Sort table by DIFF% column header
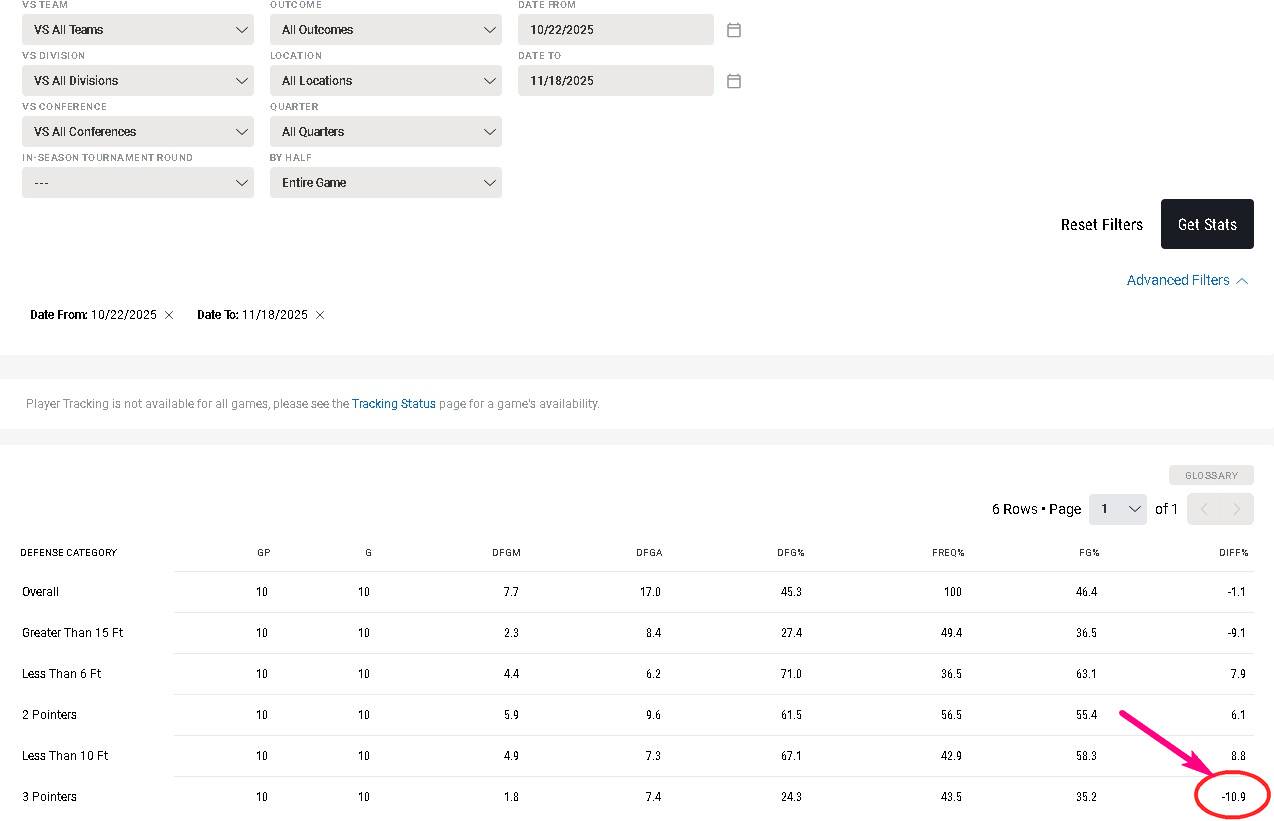1274x821 pixels. 1233,553
